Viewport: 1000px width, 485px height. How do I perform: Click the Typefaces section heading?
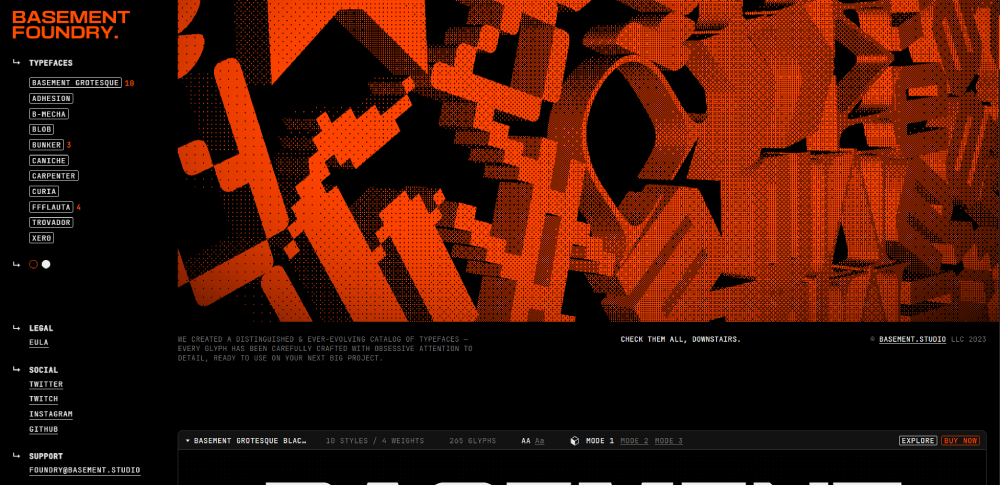tap(50, 63)
